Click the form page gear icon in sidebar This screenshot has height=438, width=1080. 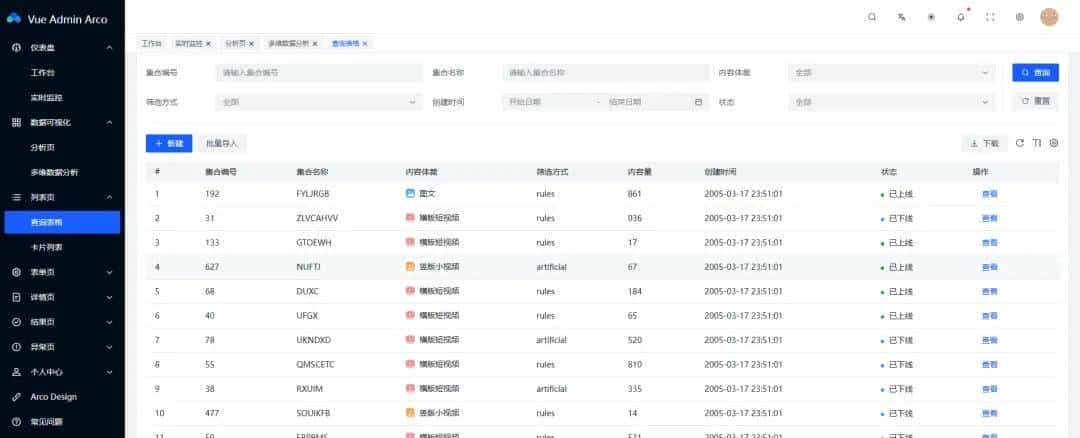[x=17, y=272]
